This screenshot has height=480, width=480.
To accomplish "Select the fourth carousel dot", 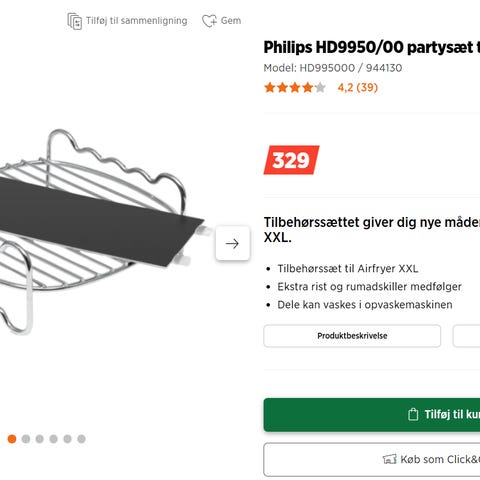I will [x=54, y=439].
